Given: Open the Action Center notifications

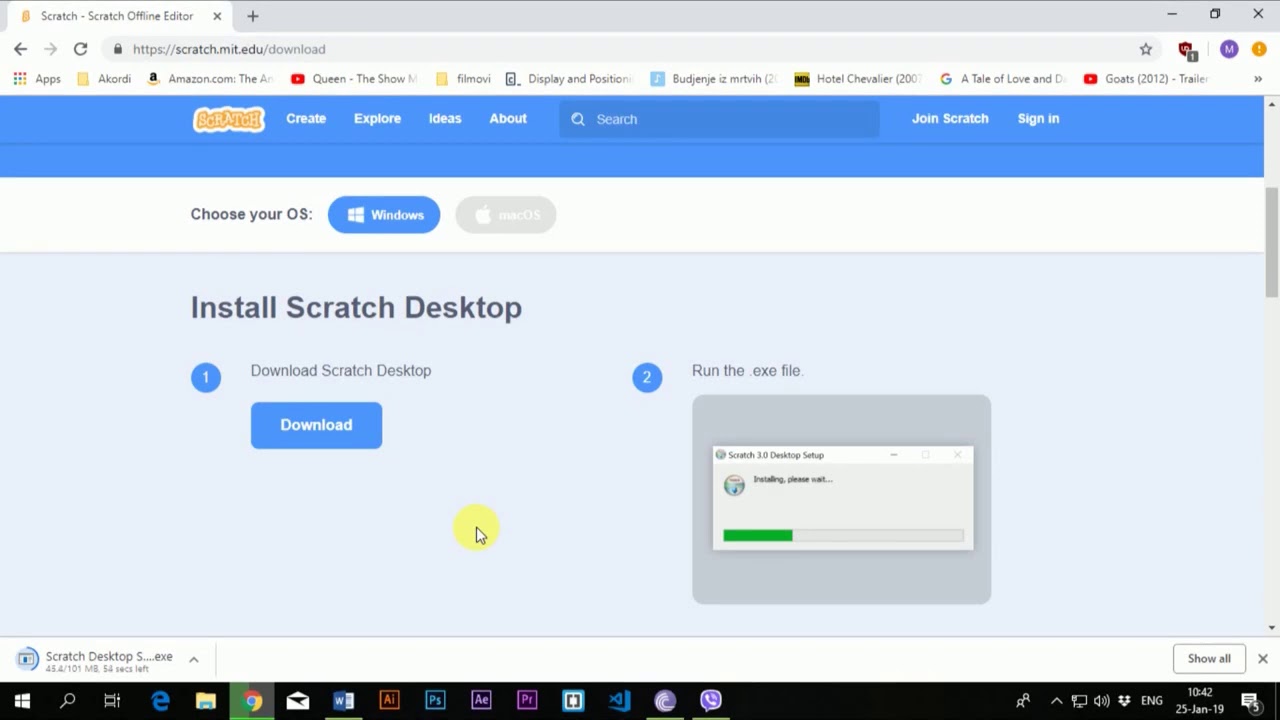Looking at the screenshot, I should 1250,701.
